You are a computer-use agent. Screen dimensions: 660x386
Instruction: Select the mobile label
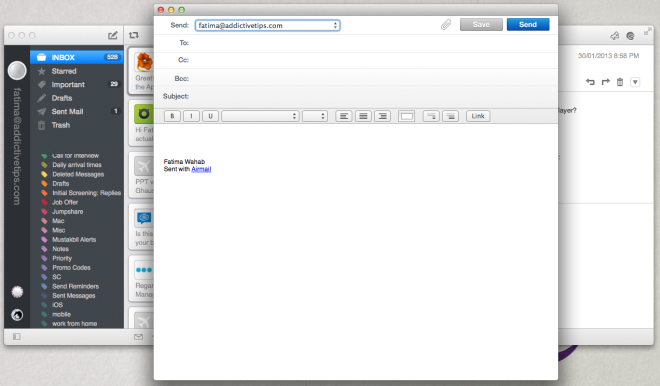click(61, 314)
